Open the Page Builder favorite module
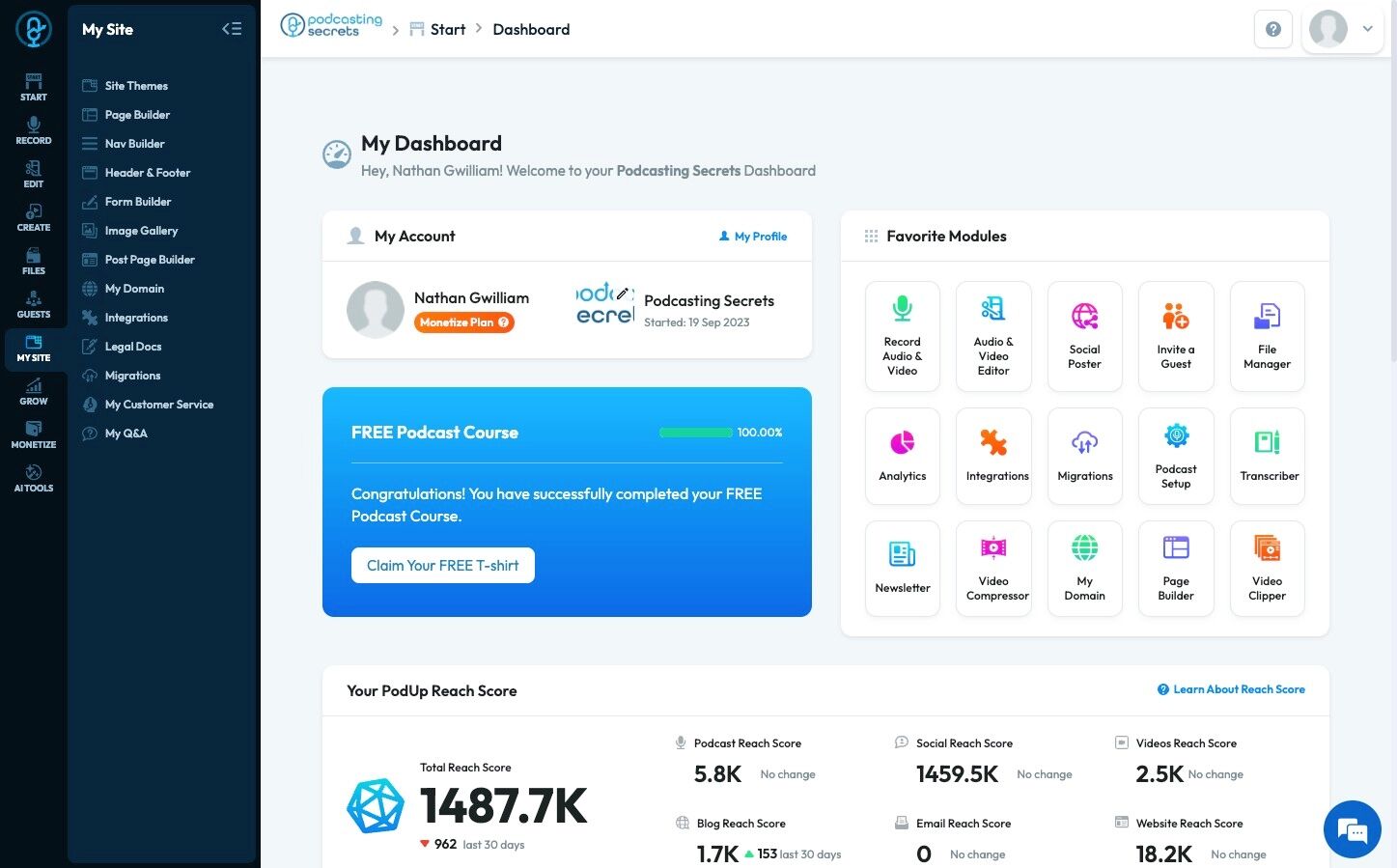This screenshot has width=1397, height=868. (1176, 569)
